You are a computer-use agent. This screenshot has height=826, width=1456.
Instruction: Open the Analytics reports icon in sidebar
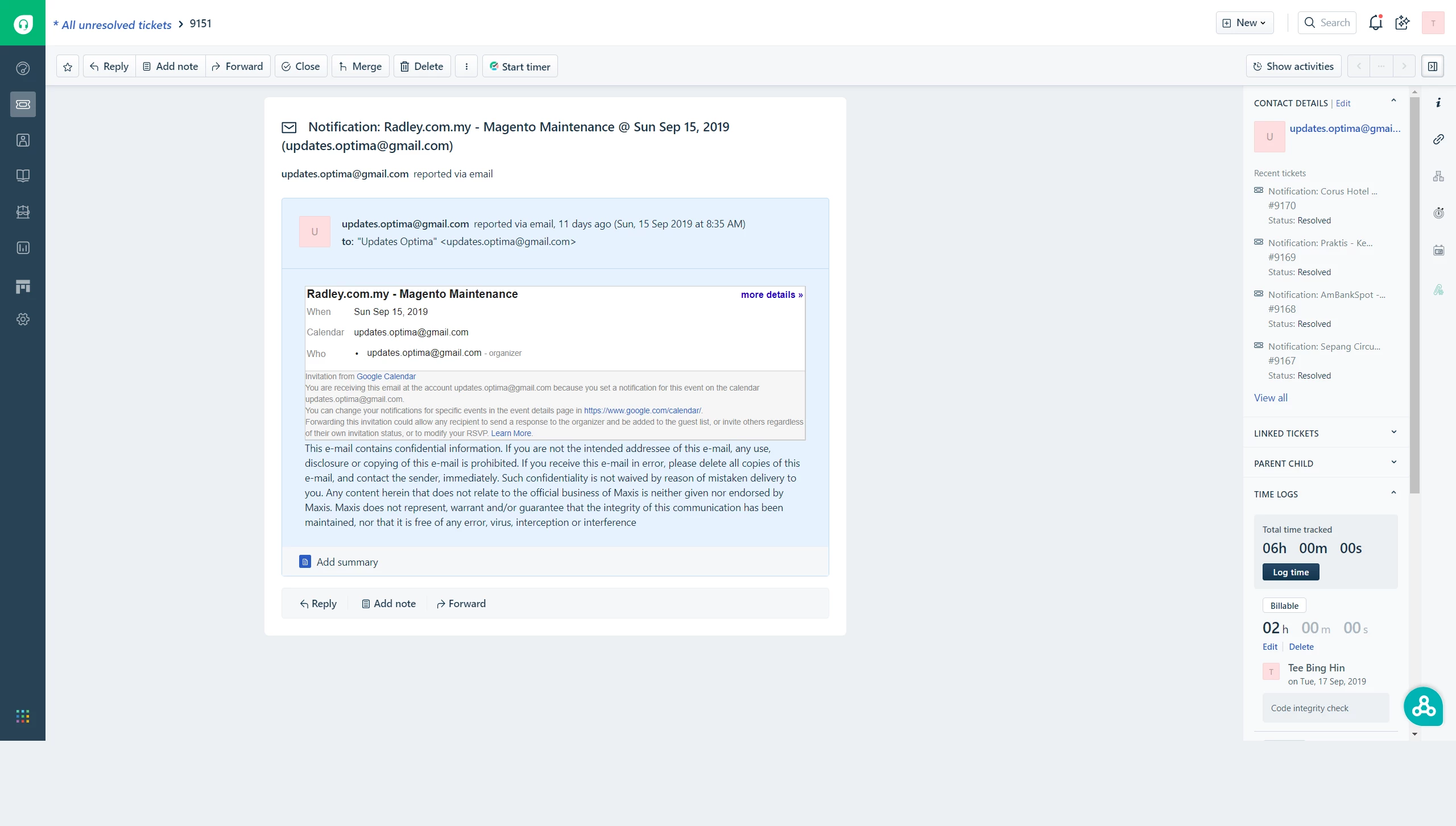tap(23, 247)
